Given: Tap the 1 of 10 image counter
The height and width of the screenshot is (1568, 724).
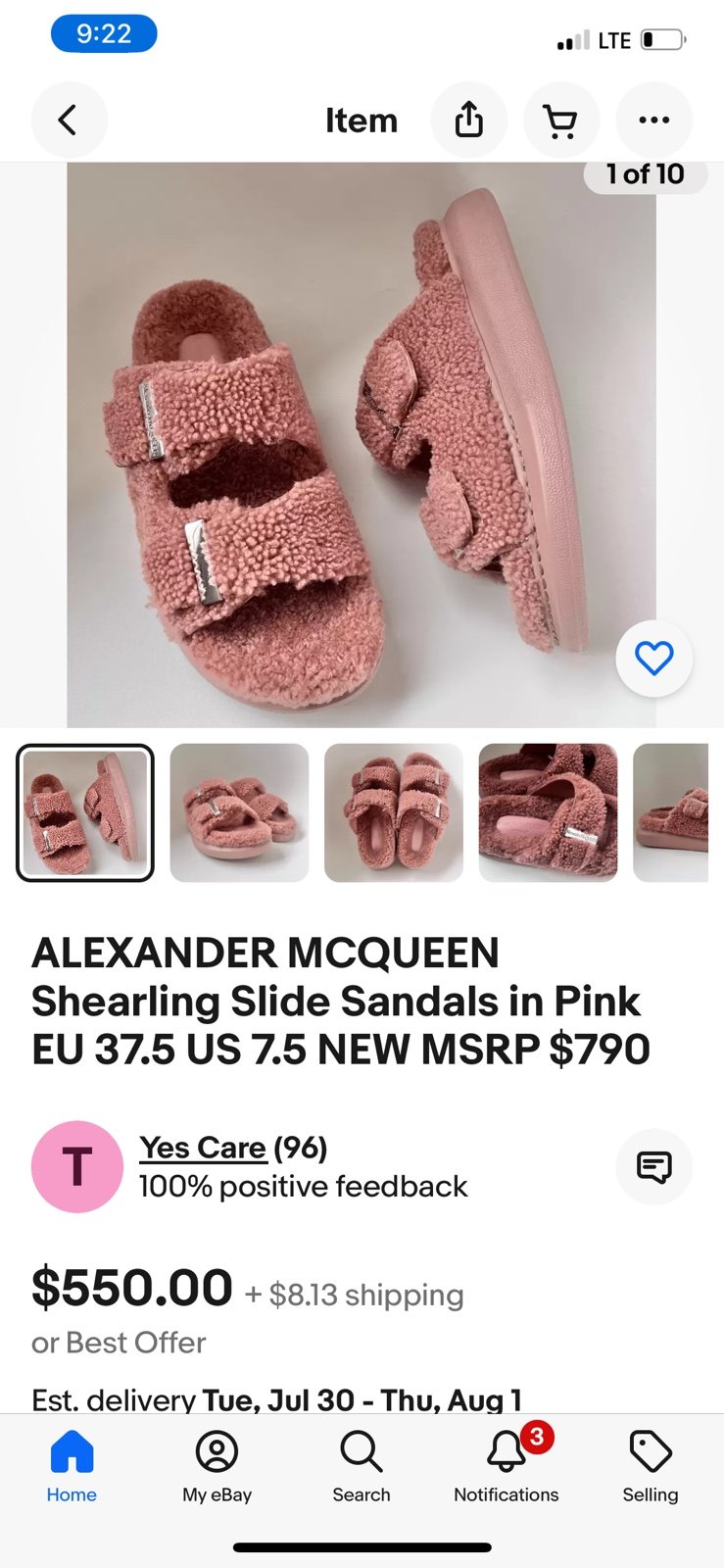Looking at the screenshot, I should pyautogui.click(x=645, y=174).
